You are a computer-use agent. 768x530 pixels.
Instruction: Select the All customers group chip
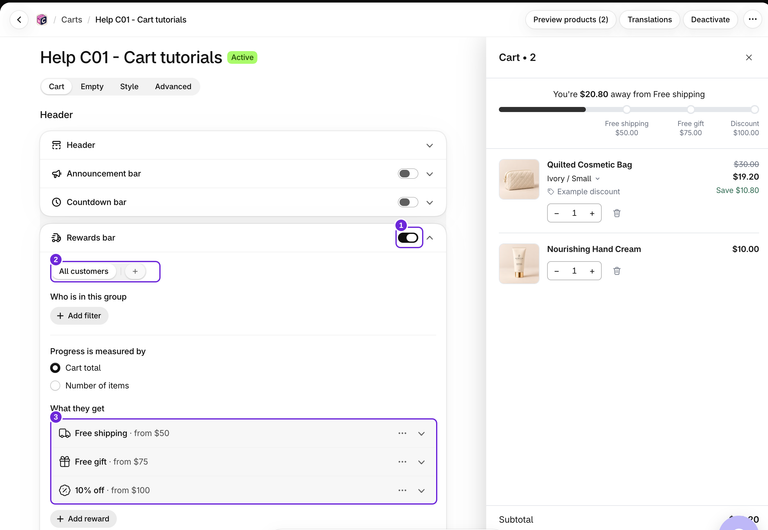pyautogui.click(x=84, y=271)
